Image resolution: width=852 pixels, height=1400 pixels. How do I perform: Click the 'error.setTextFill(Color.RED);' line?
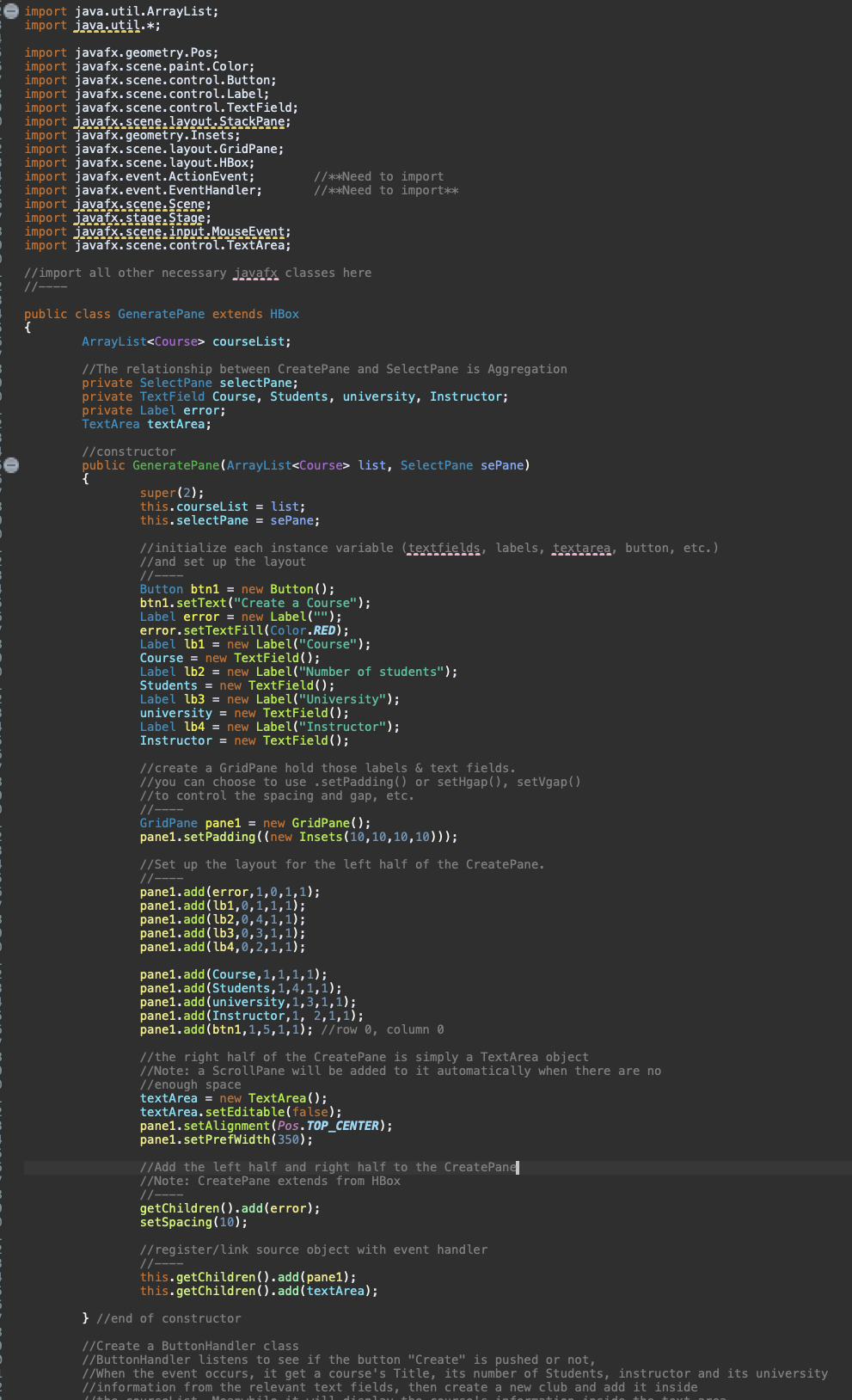click(244, 630)
